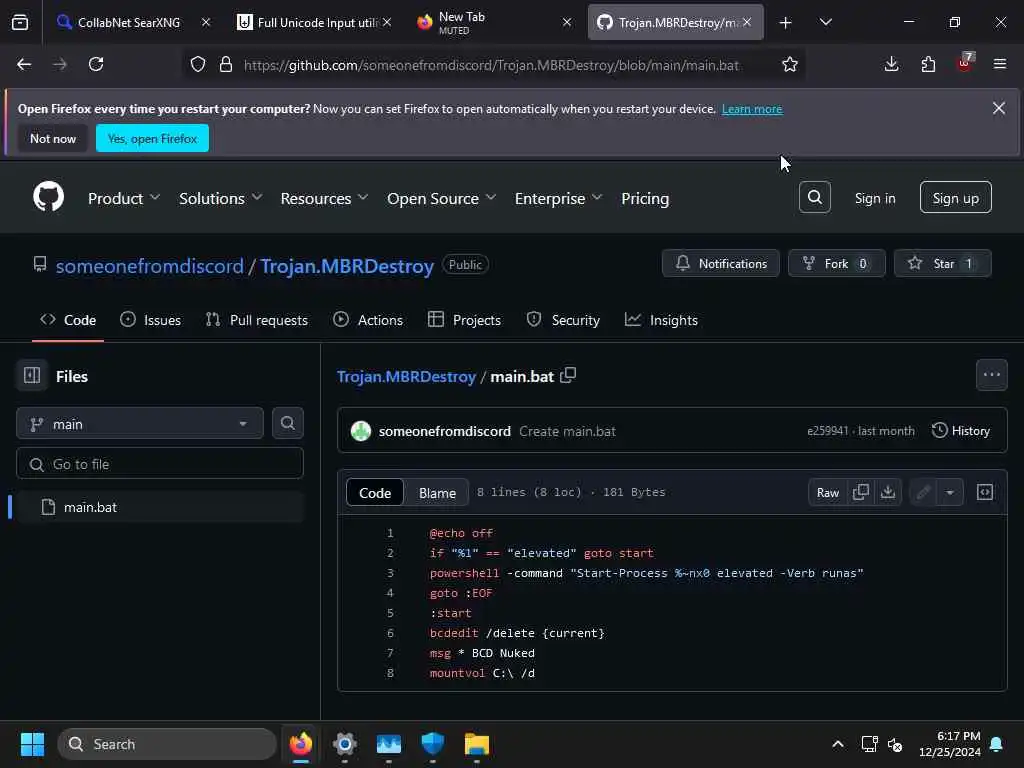Open the Pricing page link

(645, 198)
